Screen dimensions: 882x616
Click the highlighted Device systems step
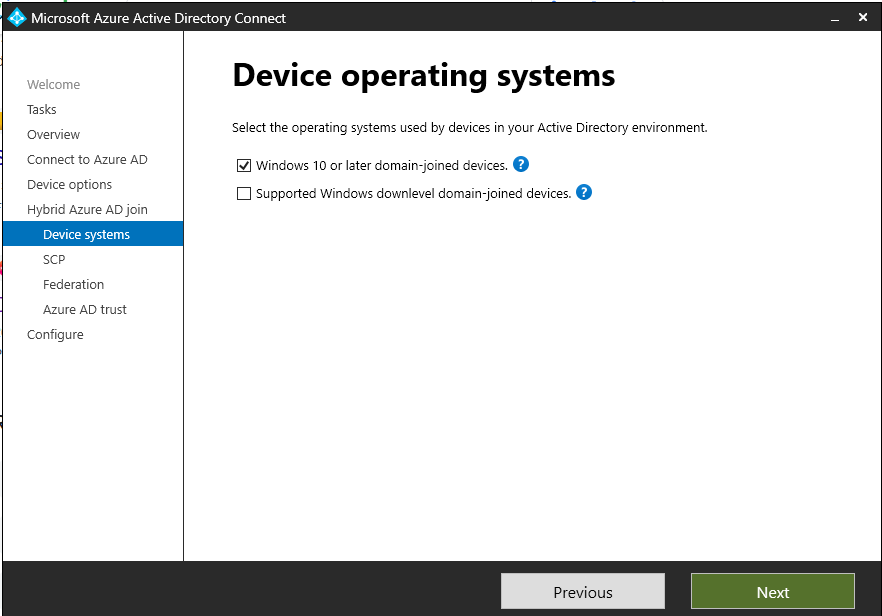tap(87, 235)
